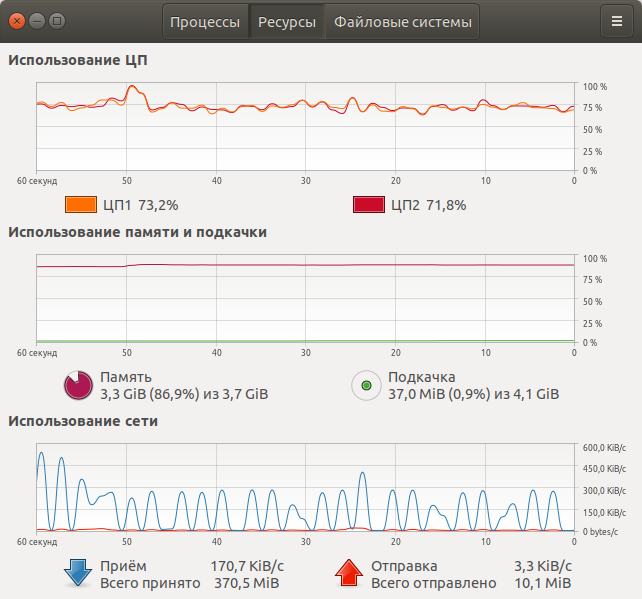
Task: Click the ЦП2 71,8% label
Action: (428, 205)
